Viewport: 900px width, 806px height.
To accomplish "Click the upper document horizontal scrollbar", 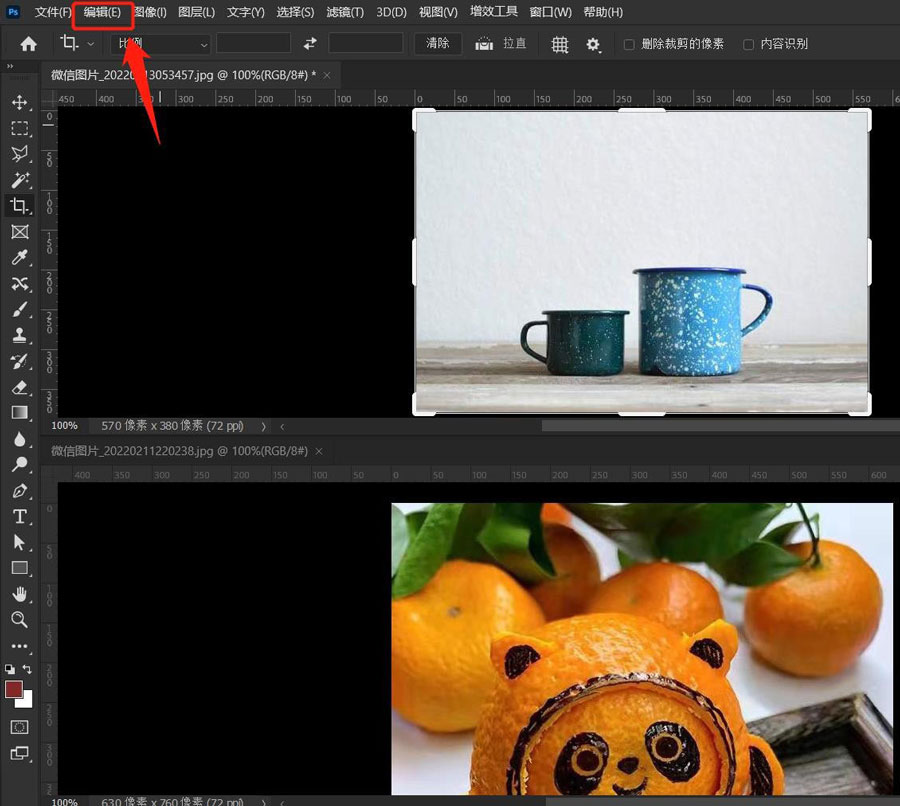I will pos(720,426).
